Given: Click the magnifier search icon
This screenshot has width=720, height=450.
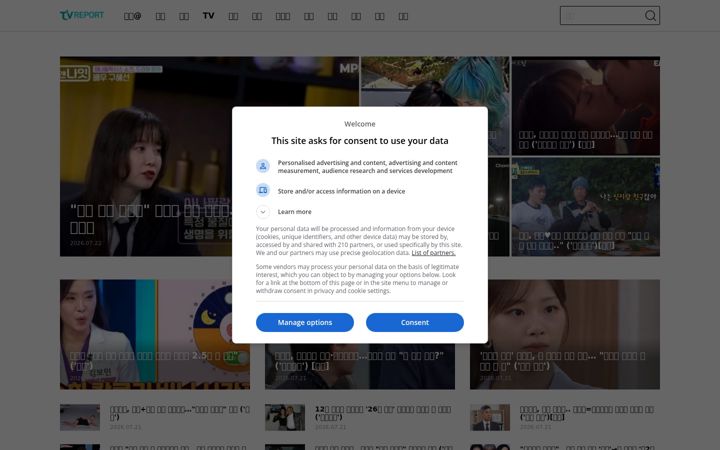Looking at the screenshot, I should [650, 16].
